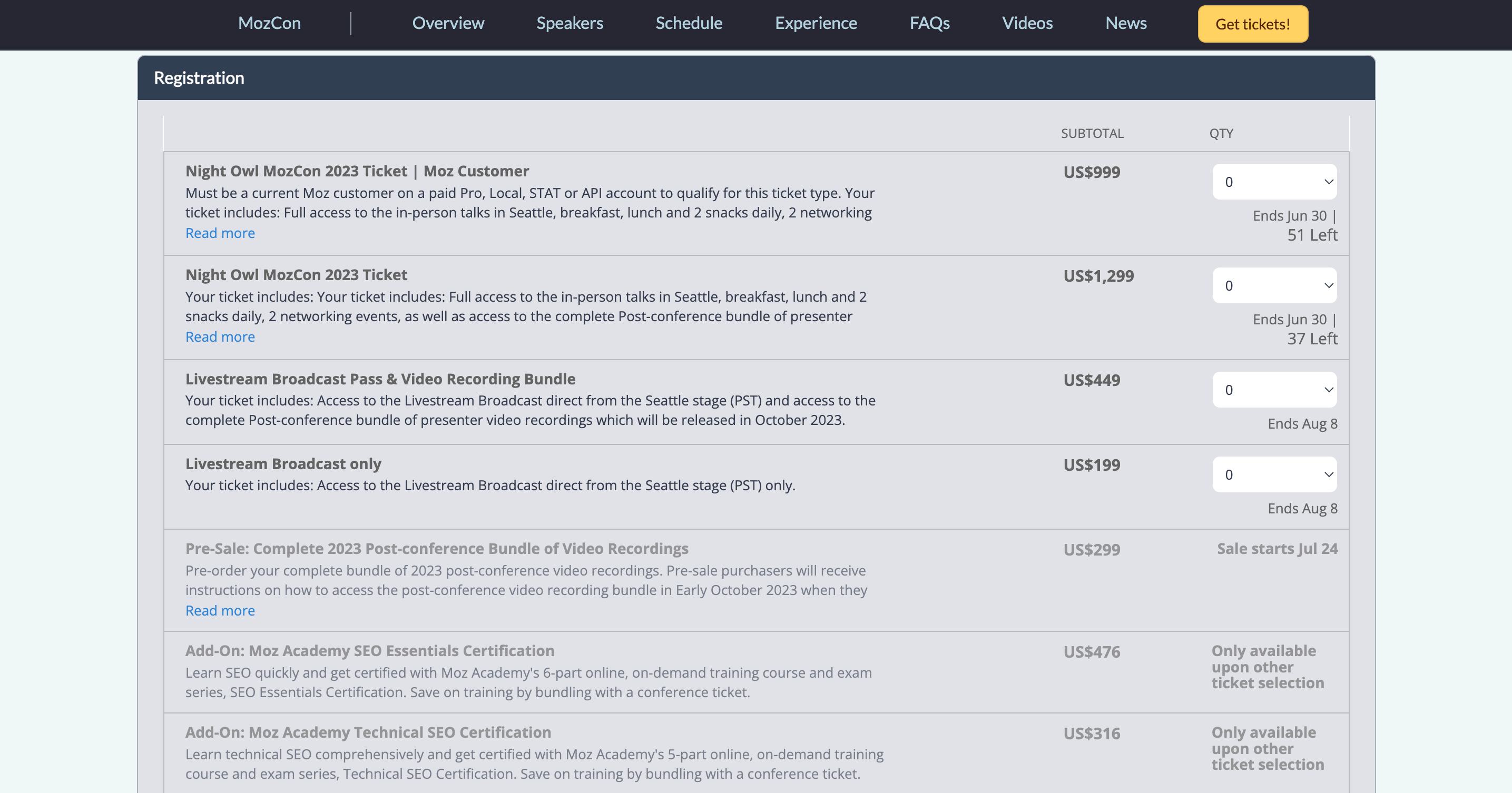
Task: Click the US$449 bundle price
Action: 1092,380
